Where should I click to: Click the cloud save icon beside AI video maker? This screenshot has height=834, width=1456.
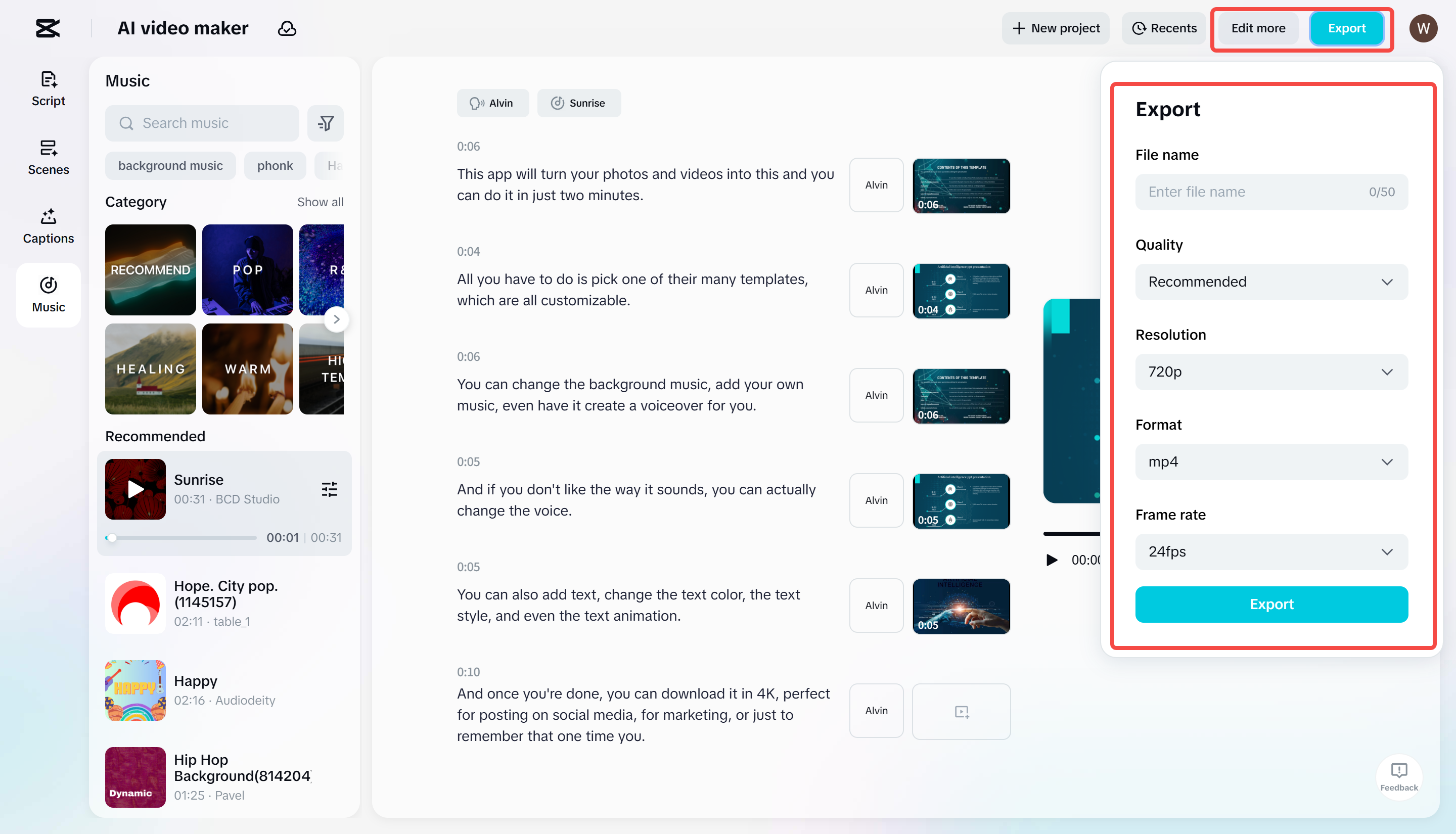point(286,27)
